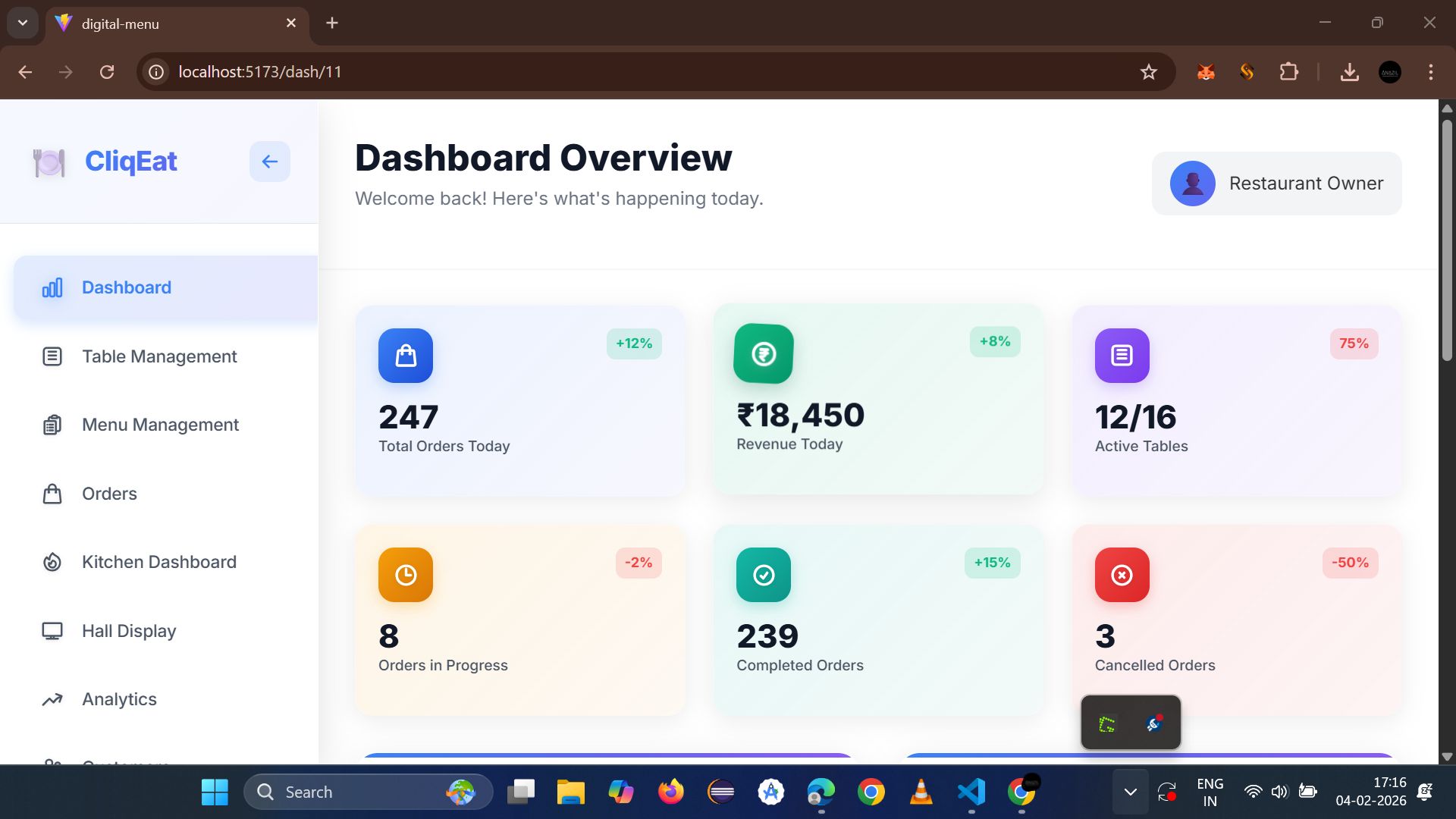Click the +8% badge on Revenue Today
This screenshot has height=819, width=1456.
995,341
